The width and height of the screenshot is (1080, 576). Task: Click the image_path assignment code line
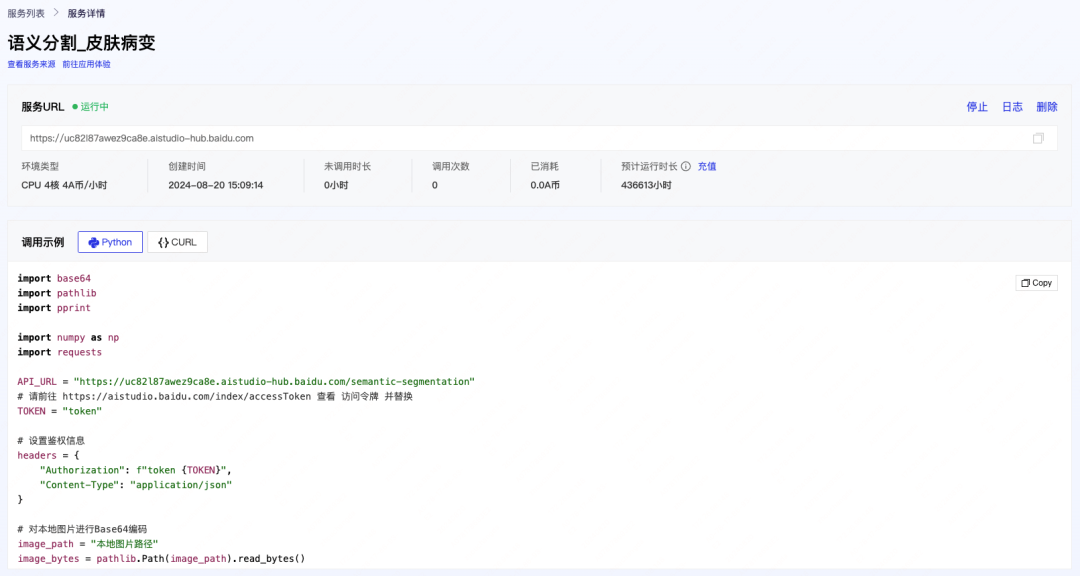[x=87, y=544]
